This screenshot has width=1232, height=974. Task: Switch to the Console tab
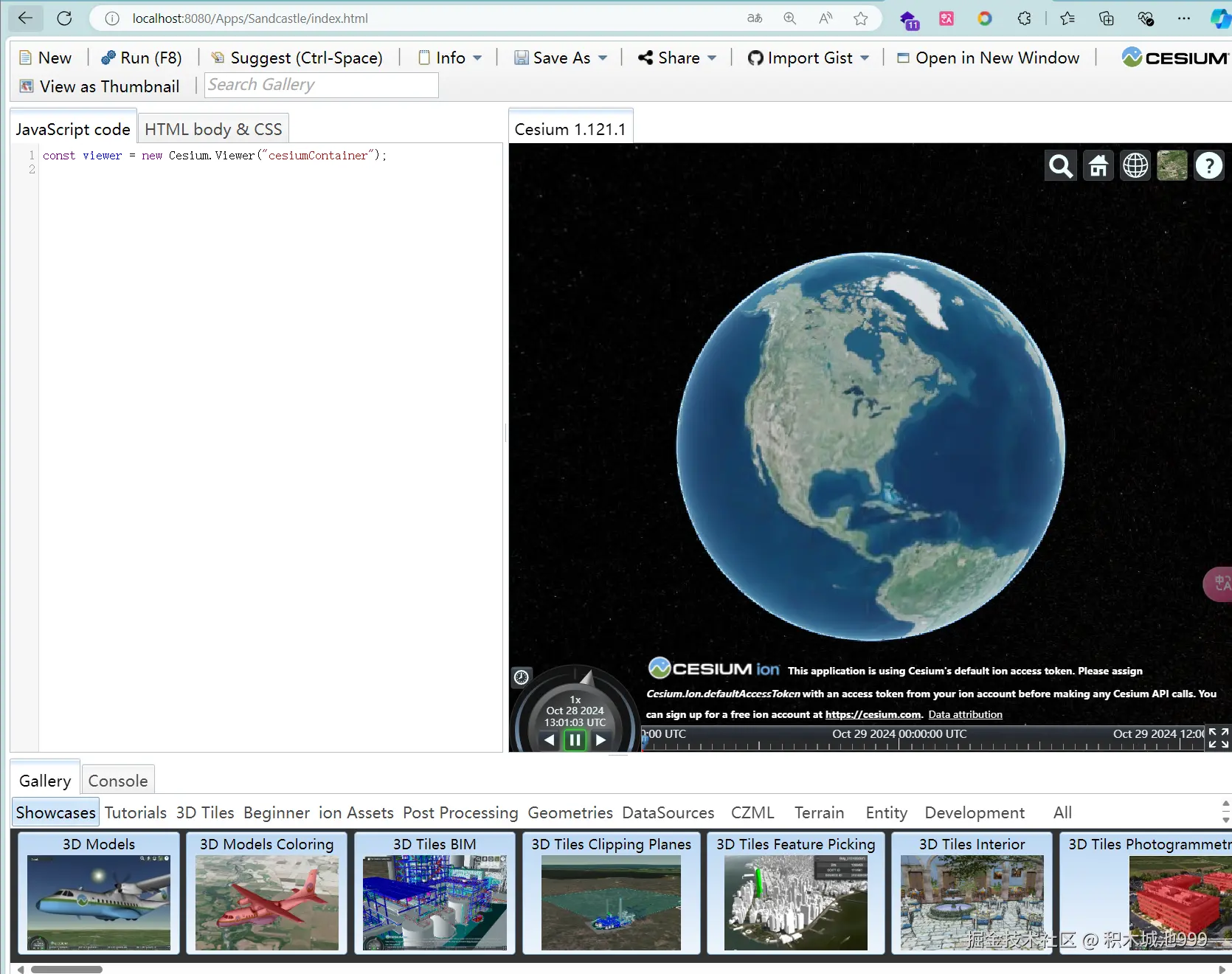point(118,781)
